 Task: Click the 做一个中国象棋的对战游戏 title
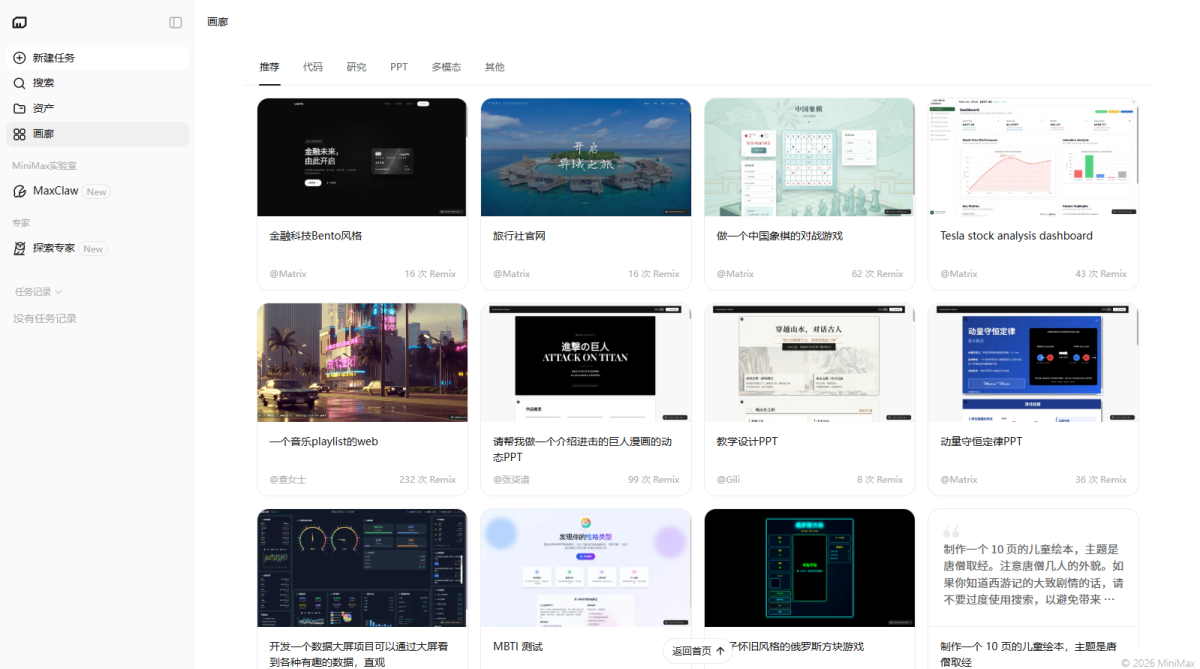coord(780,236)
